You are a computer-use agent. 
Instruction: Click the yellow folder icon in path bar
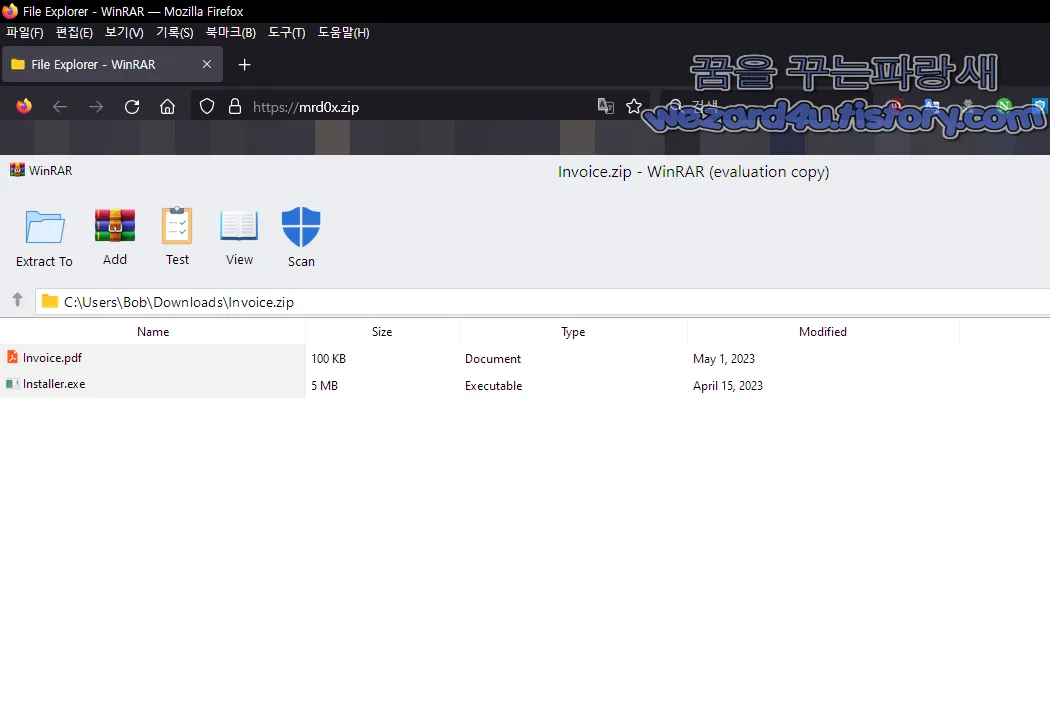[x=50, y=301]
